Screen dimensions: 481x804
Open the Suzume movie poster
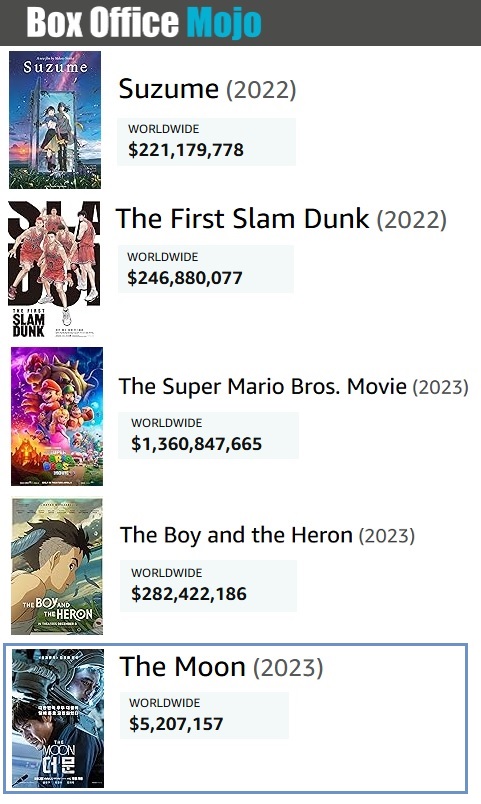click(55, 119)
